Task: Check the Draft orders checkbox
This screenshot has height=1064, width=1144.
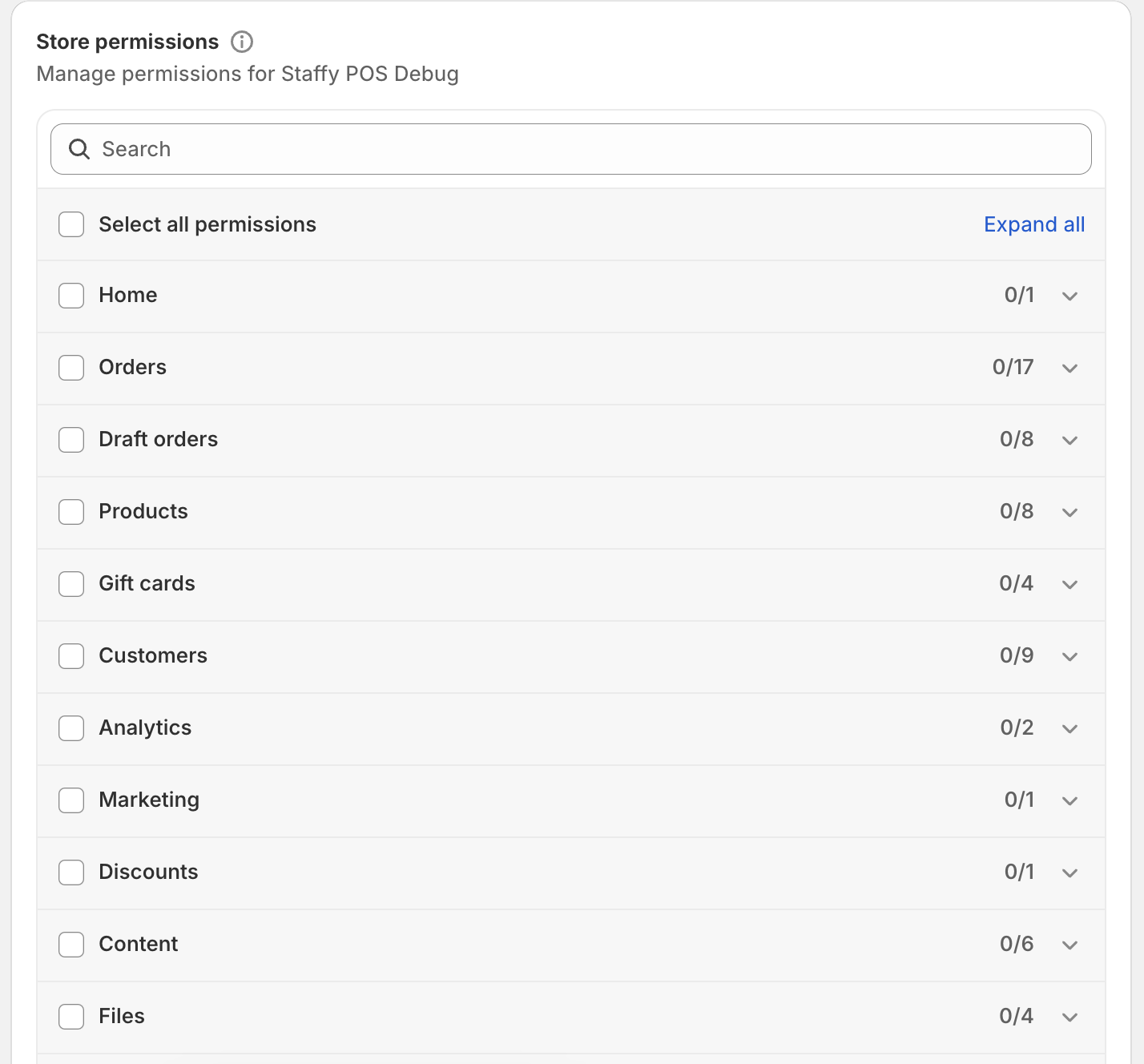Action: (71, 439)
